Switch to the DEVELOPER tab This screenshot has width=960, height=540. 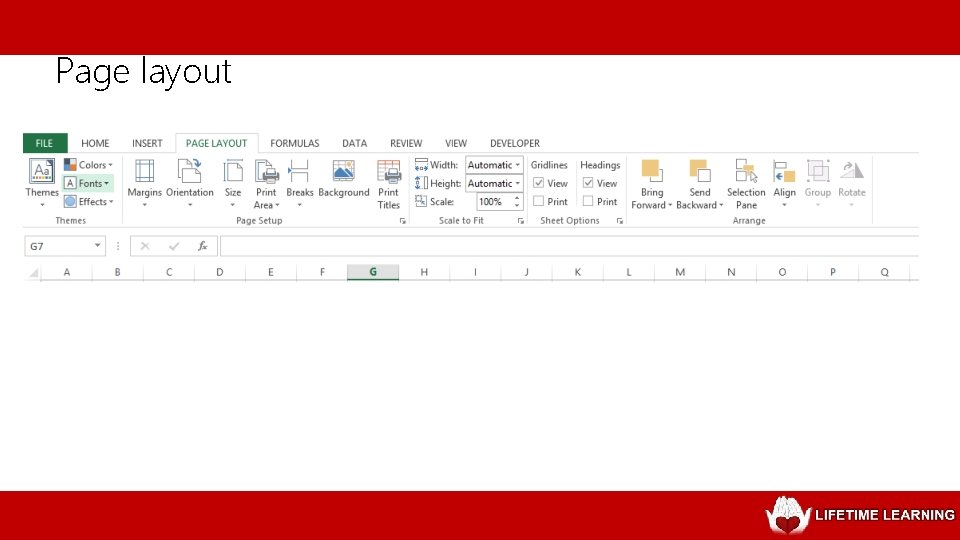click(x=514, y=143)
